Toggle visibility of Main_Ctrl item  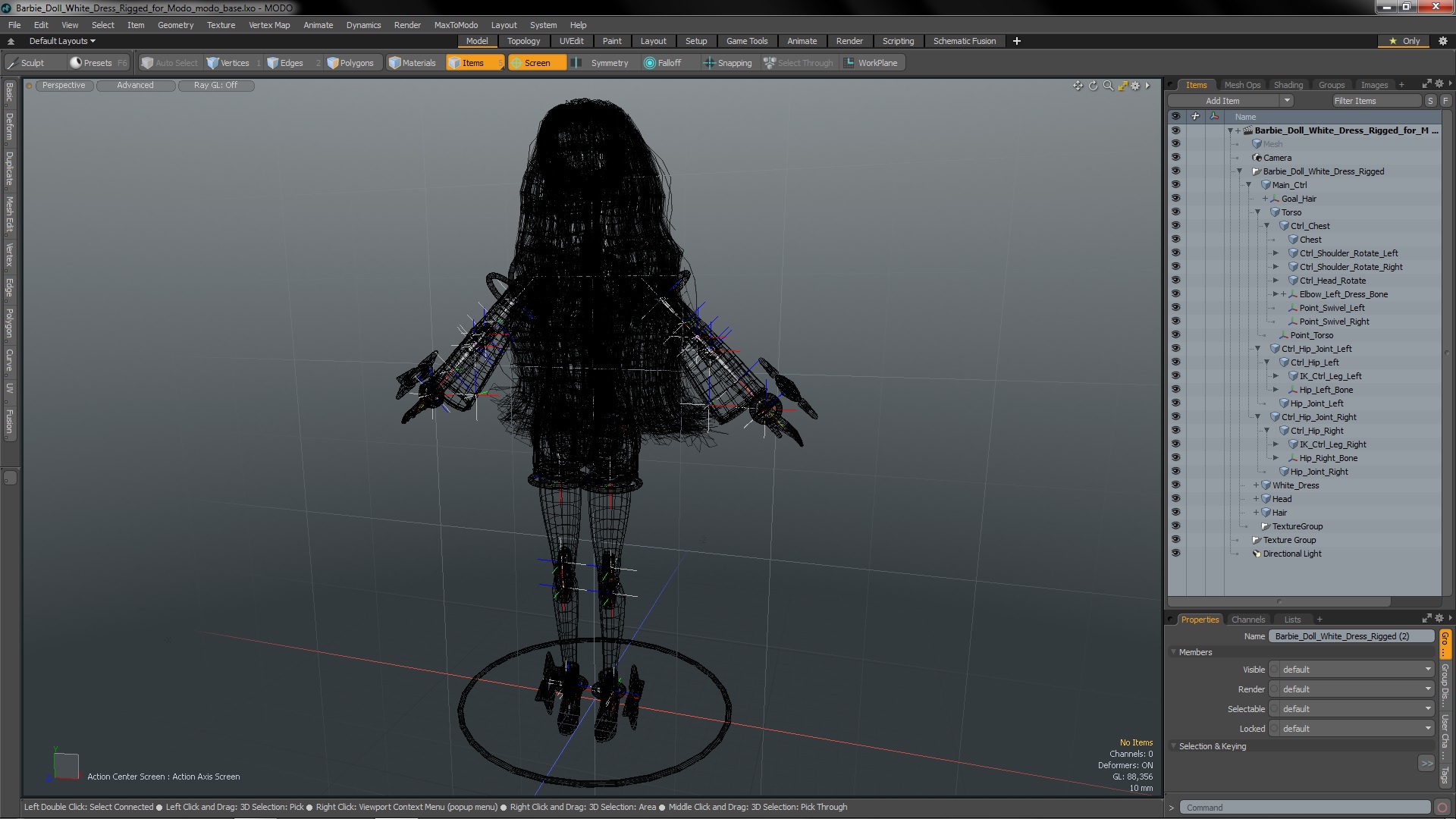tap(1175, 185)
